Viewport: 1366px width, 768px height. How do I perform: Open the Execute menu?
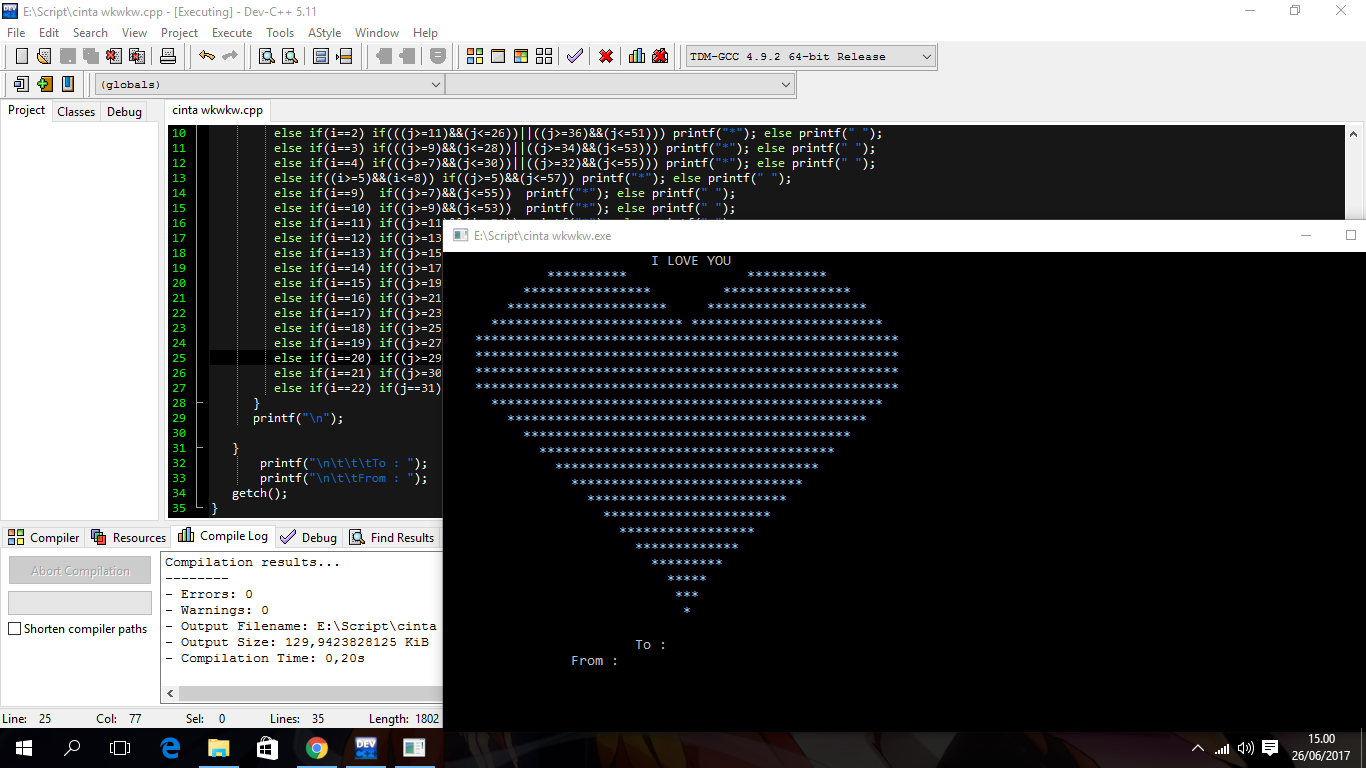(232, 32)
